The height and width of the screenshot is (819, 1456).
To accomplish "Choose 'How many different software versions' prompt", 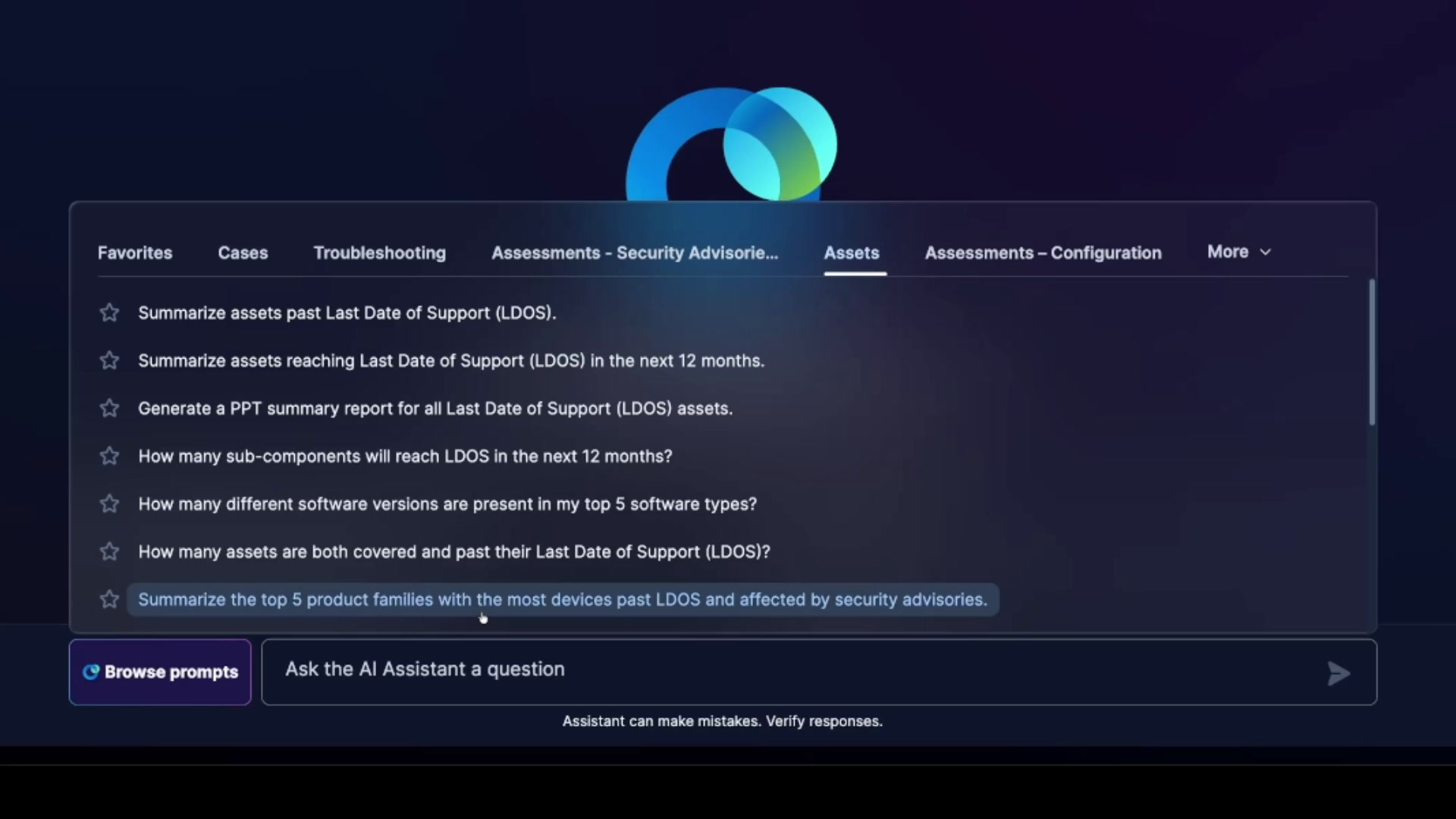I will 447,504.
